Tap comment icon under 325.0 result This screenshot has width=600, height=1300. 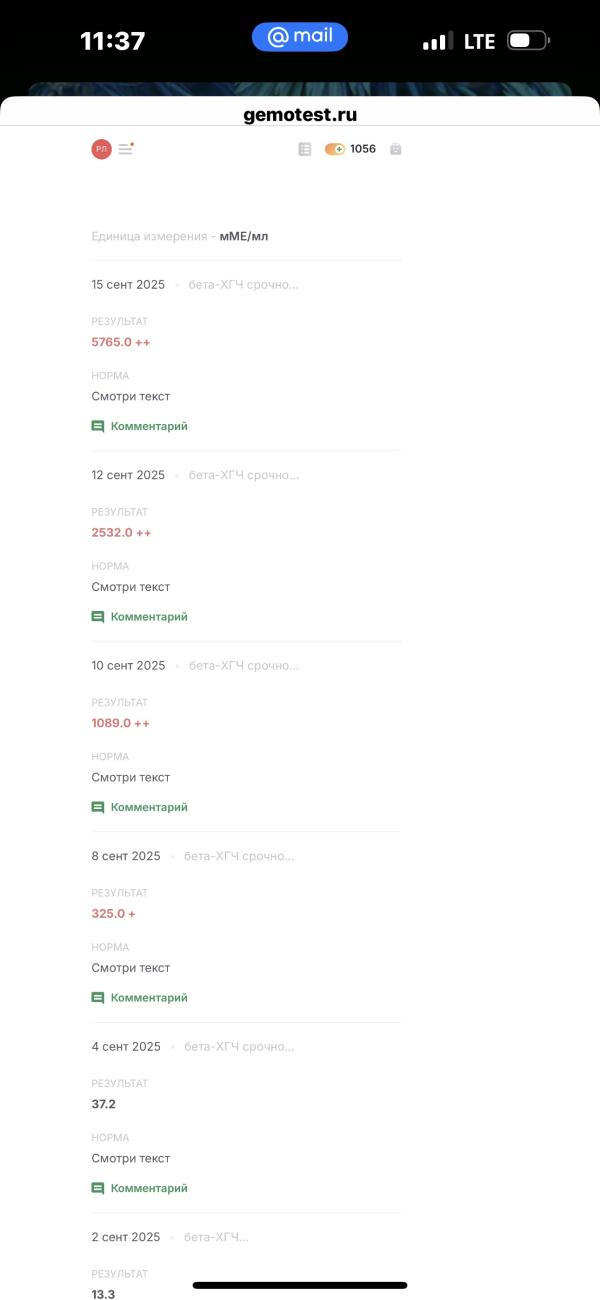point(98,998)
